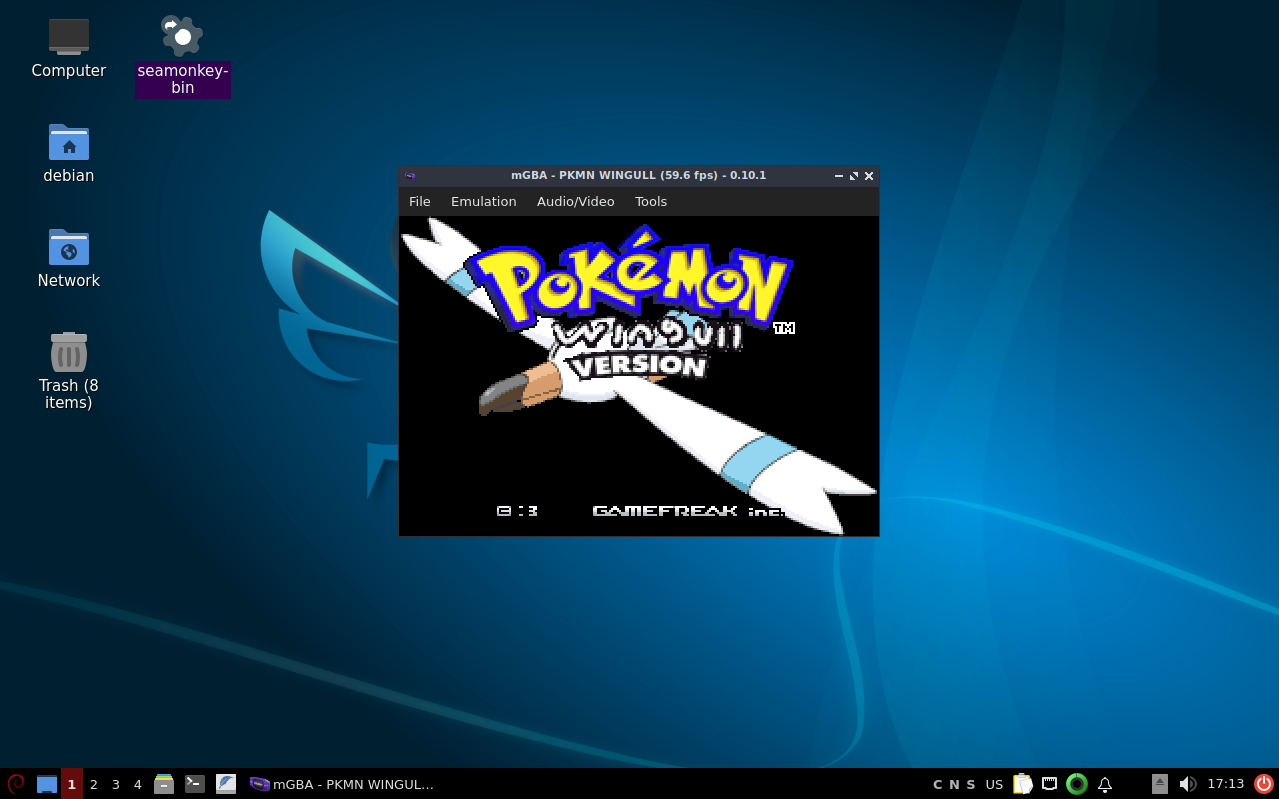Open the Tools menu
This screenshot has height=799, width=1279.
(x=650, y=201)
